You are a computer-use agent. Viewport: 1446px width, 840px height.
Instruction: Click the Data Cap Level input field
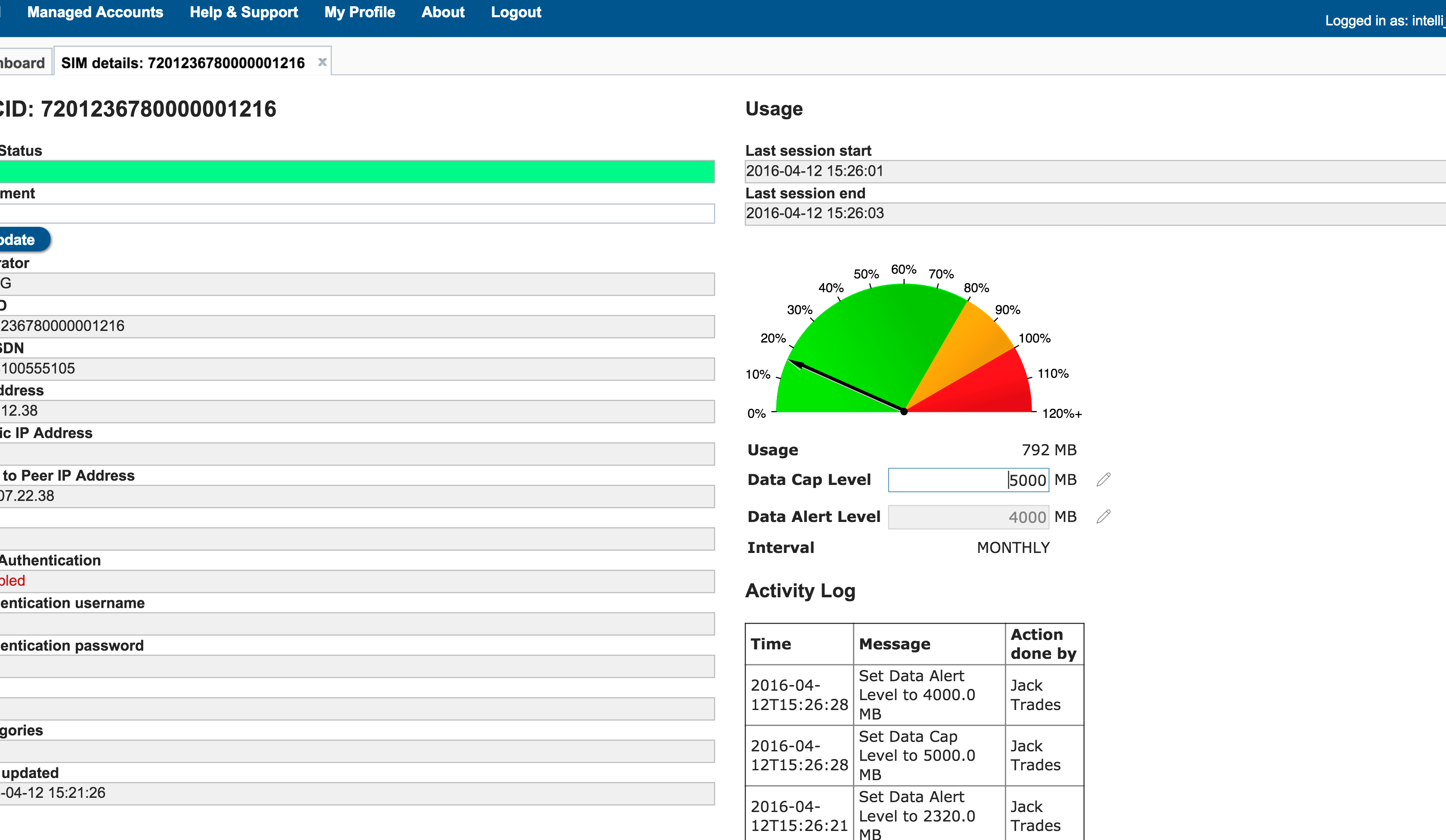point(969,480)
